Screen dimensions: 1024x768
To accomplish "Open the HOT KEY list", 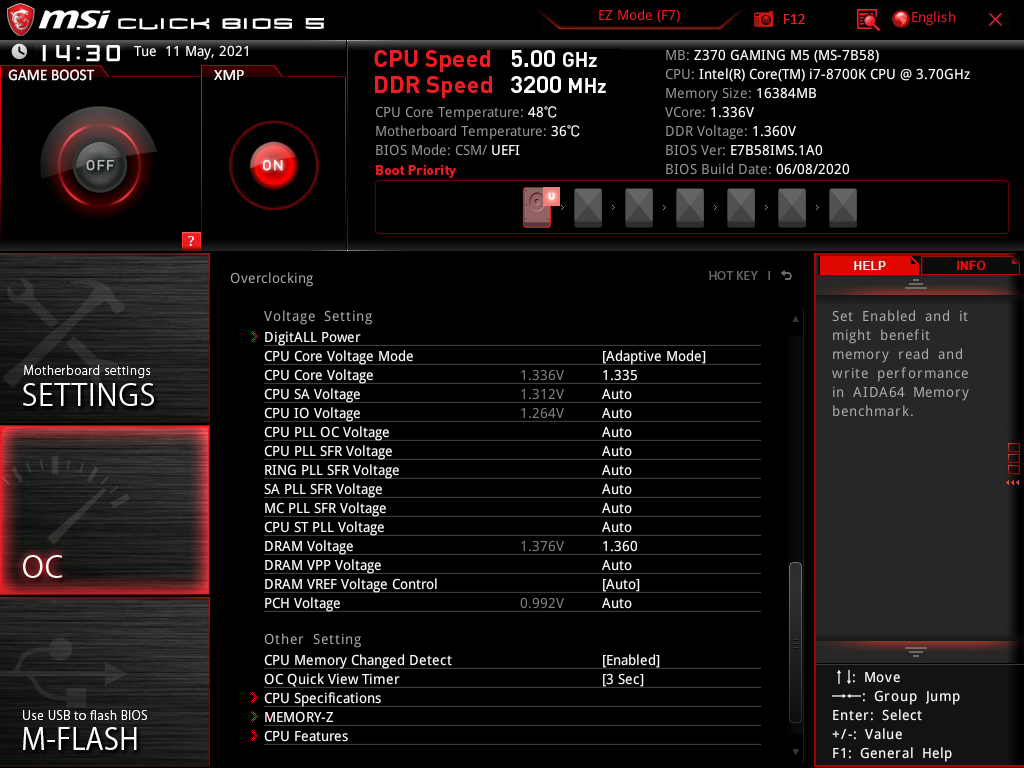I will (733, 276).
